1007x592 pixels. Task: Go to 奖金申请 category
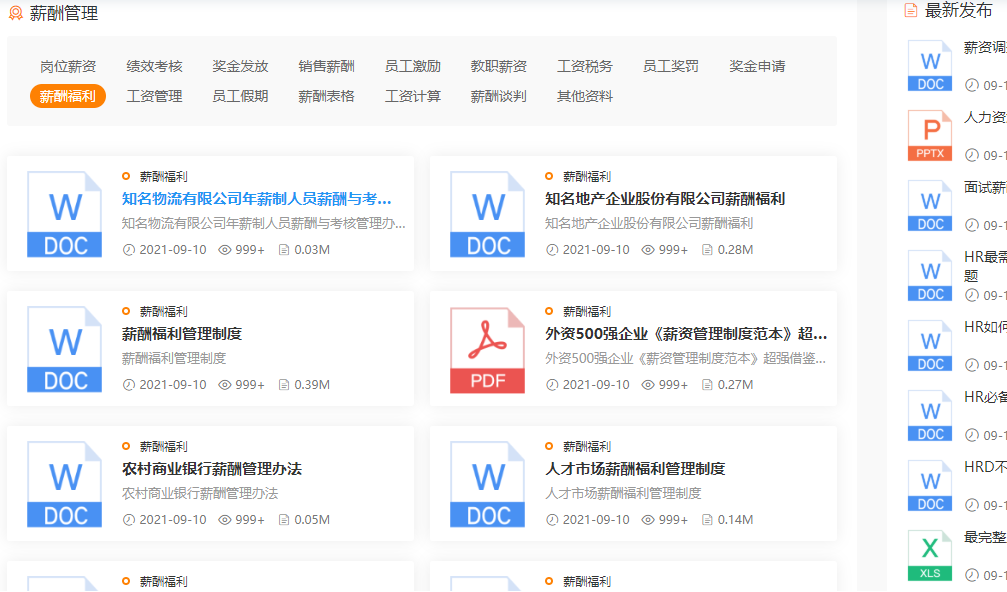pyautogui.click(x=757, y=66)
